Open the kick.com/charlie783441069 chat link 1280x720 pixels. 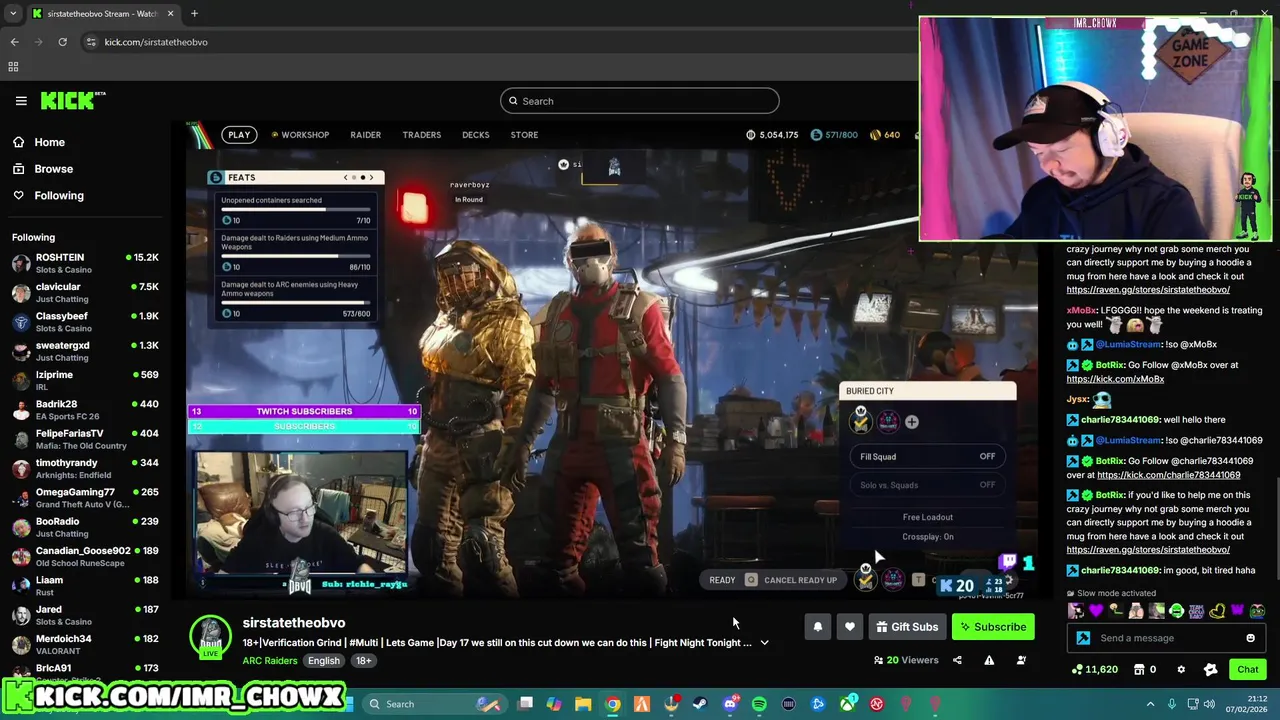pyautogui.click(x=1168, y=475)
